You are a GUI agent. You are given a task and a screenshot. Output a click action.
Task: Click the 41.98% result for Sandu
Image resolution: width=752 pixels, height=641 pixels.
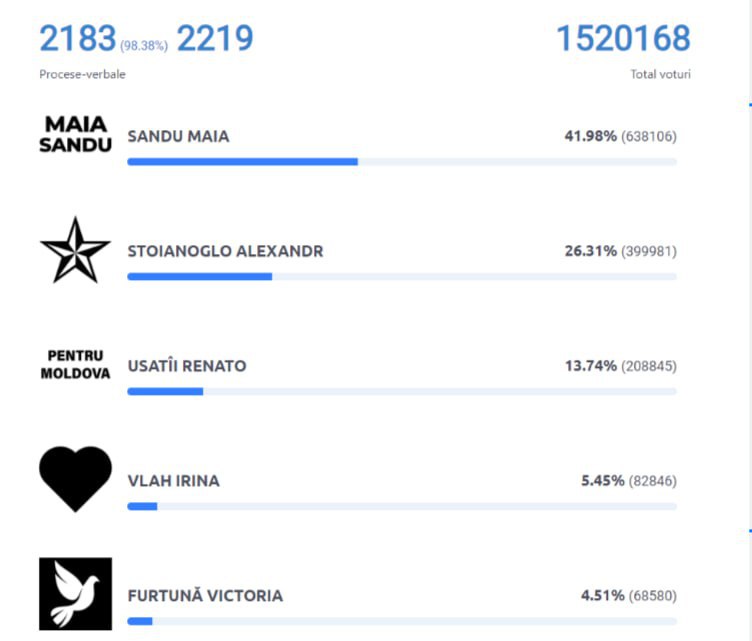(590, 137)
